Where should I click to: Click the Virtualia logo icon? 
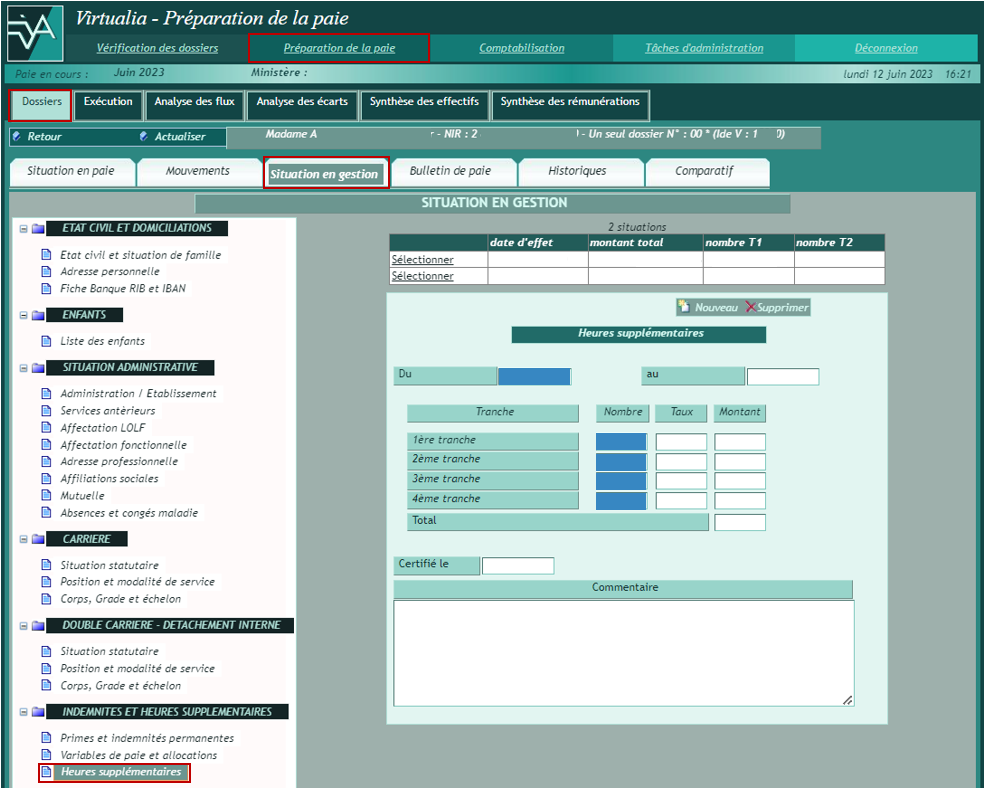coord(35,34)
